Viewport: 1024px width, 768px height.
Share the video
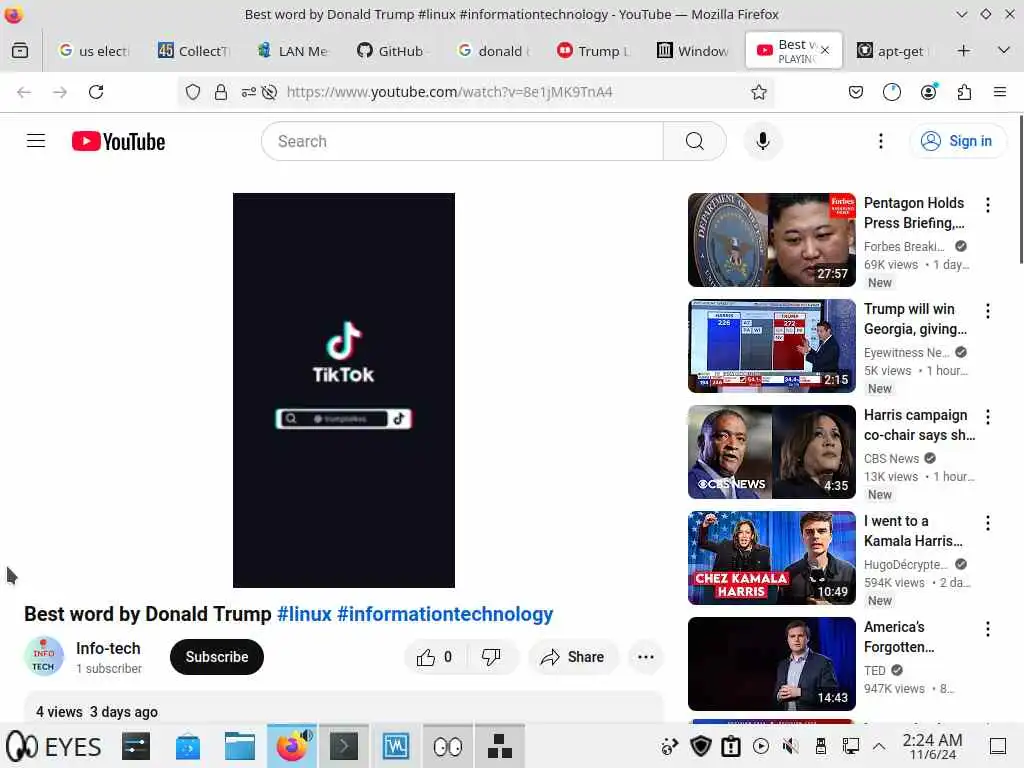(x=572, y=657)
